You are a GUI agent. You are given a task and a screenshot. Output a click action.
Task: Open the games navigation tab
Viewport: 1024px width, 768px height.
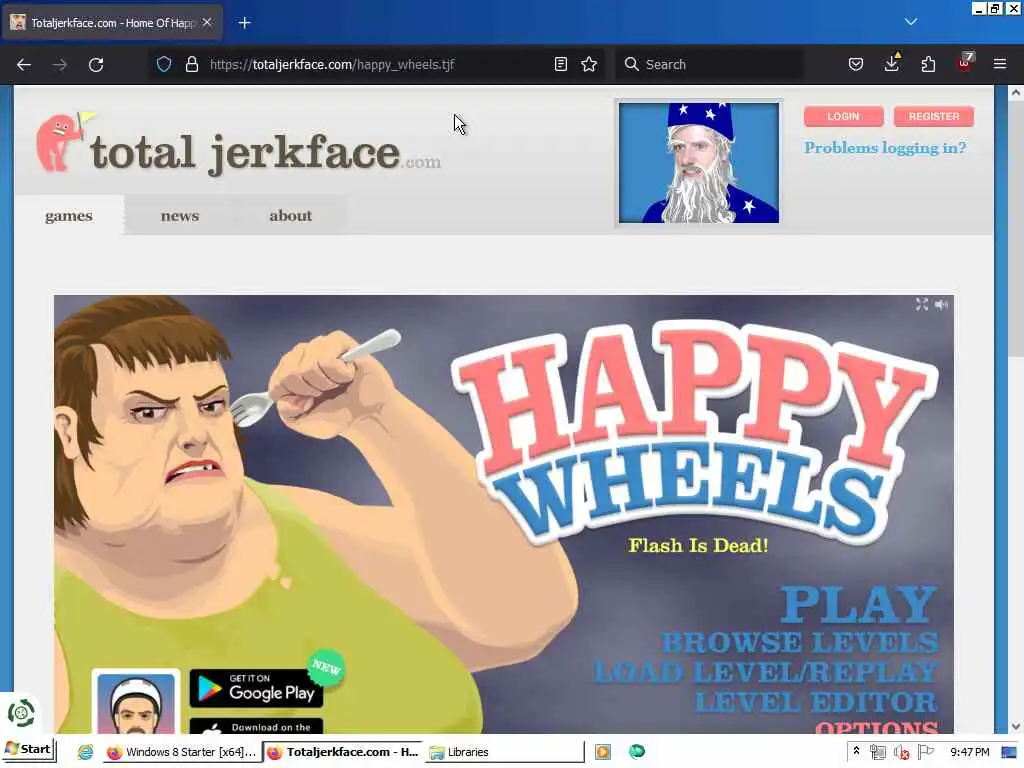pyautogui.click(x=69, y=216)
